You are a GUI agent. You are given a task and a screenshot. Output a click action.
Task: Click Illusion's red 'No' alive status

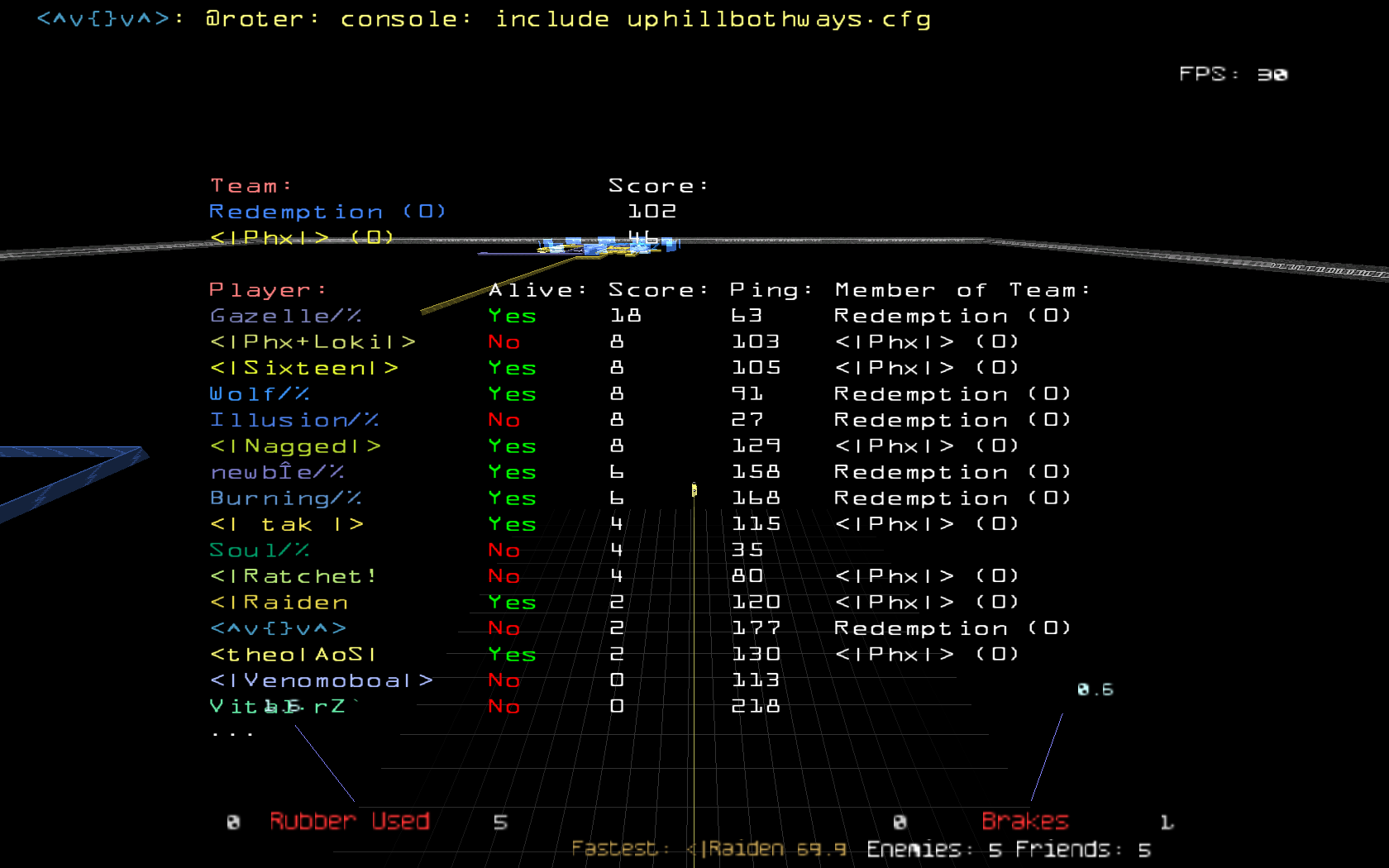504,420
